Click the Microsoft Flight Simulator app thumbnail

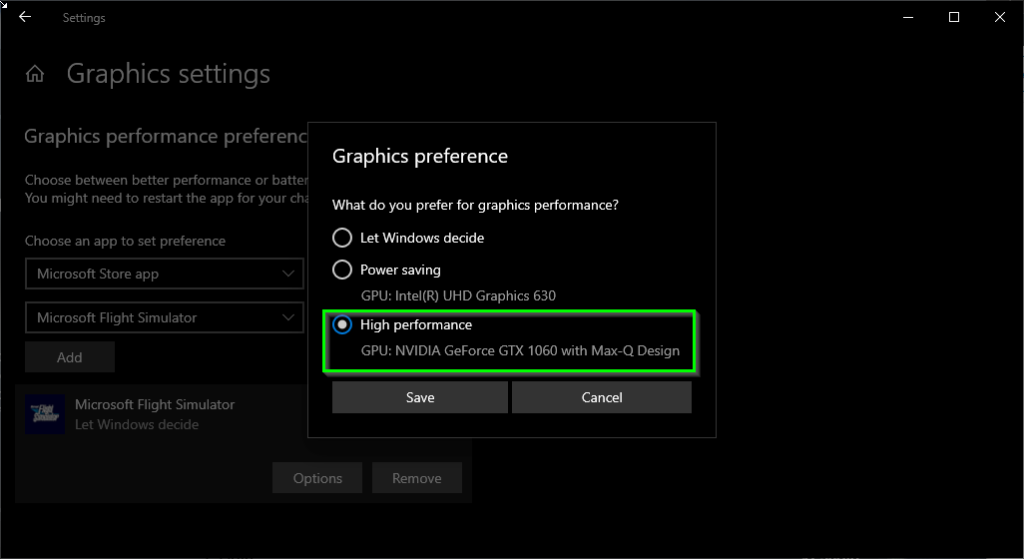click(x=45, y=414)
